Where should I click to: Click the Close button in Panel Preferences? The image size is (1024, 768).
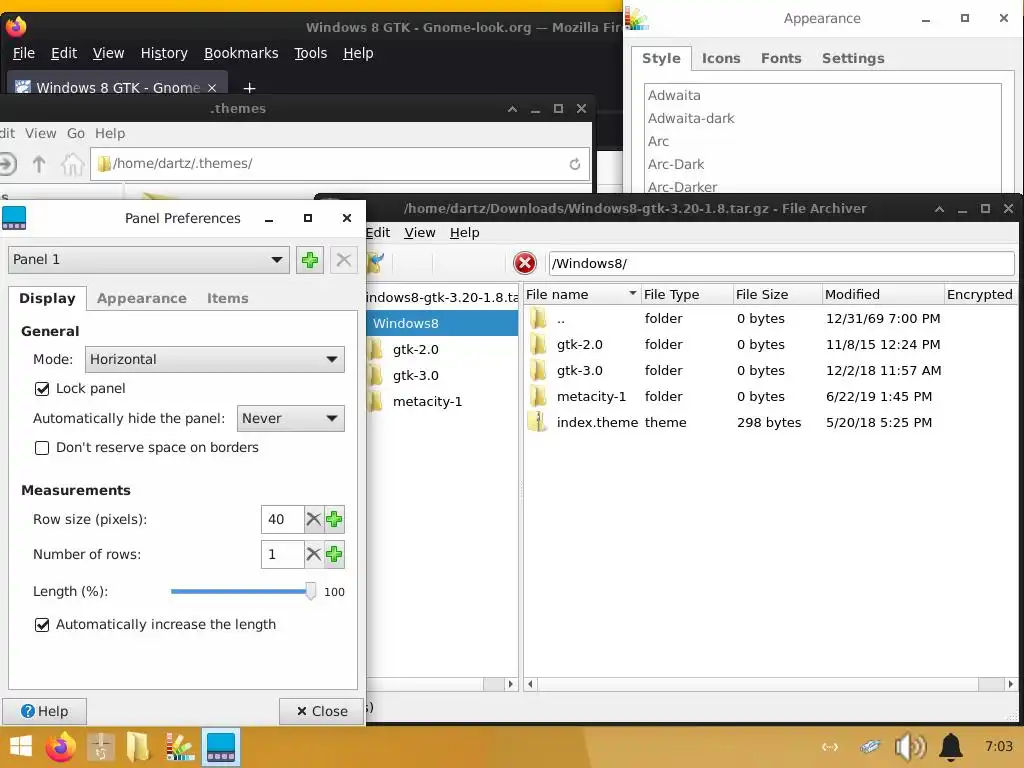click(321, 711)
